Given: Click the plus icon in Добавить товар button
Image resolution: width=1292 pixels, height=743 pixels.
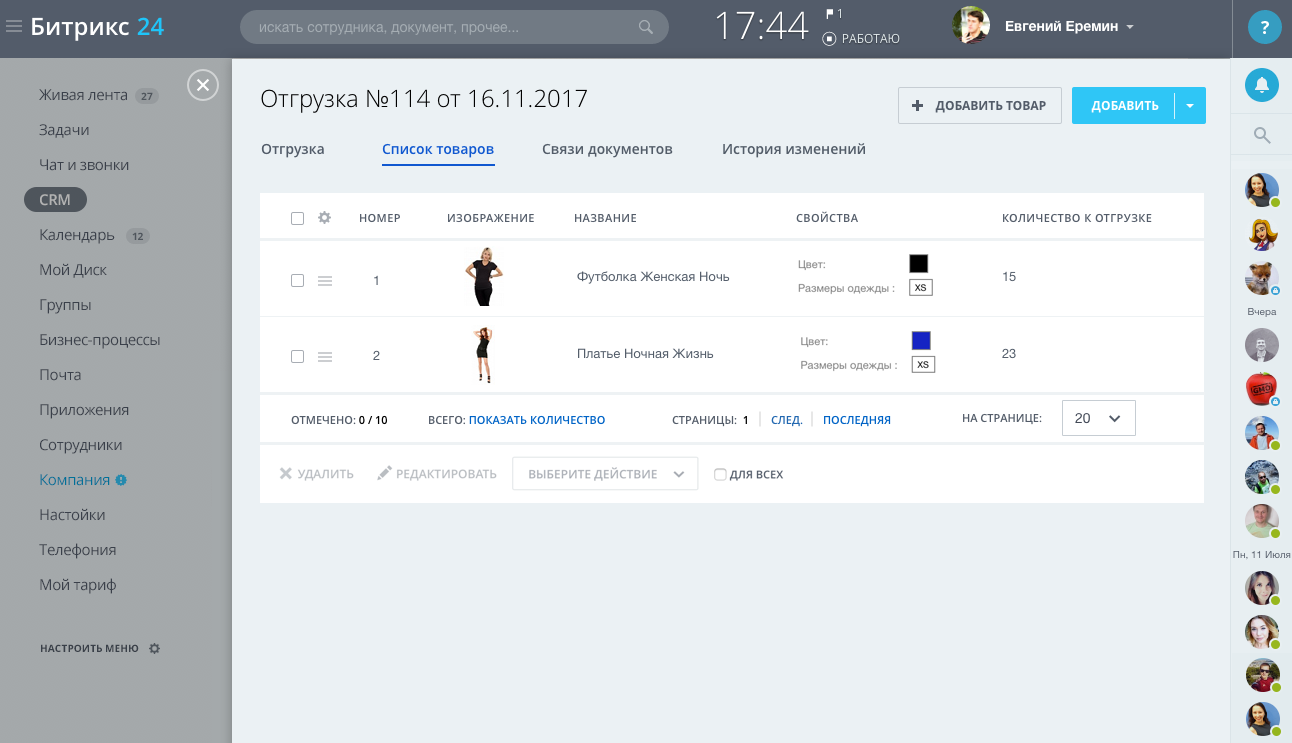Looking at the screenshot, I should tap(918, 105).
